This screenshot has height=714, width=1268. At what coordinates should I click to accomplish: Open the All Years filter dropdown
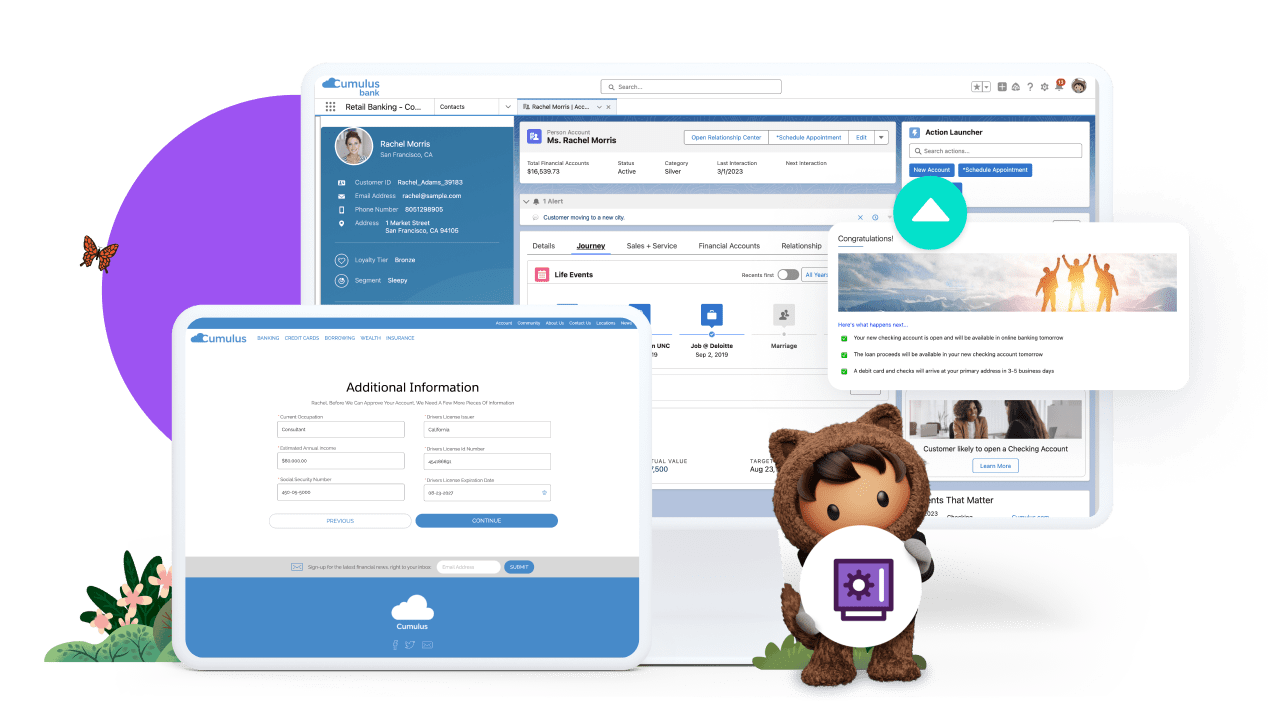tap(815, 274)
